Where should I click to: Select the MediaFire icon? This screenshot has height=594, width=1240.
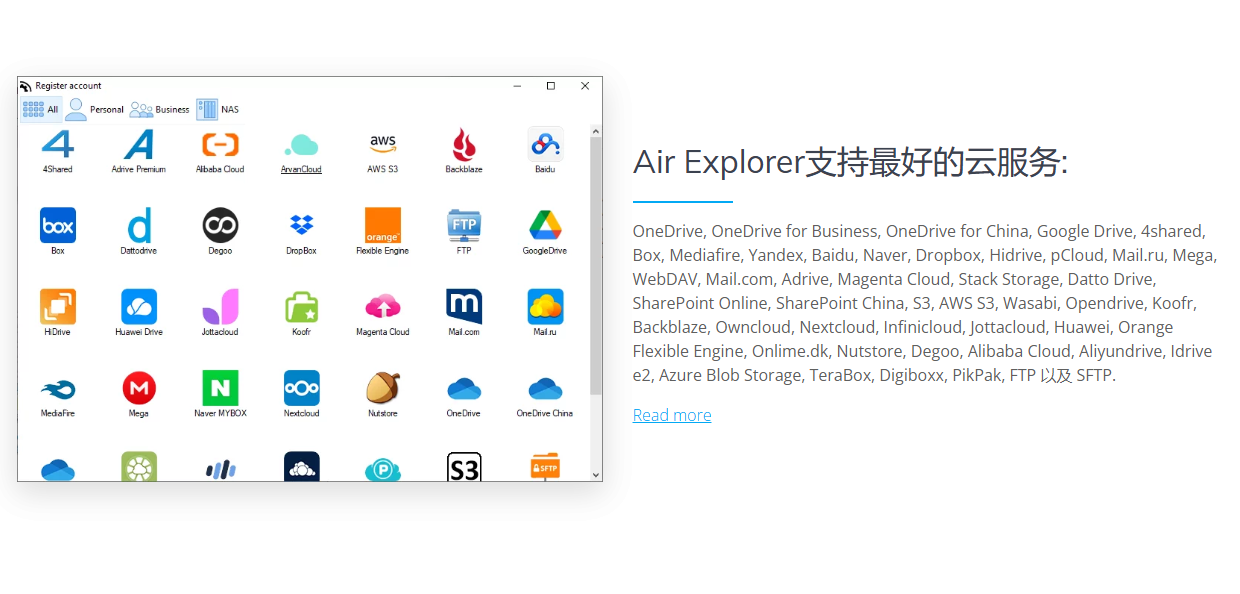pyautogui.click(x=58, y=388)
